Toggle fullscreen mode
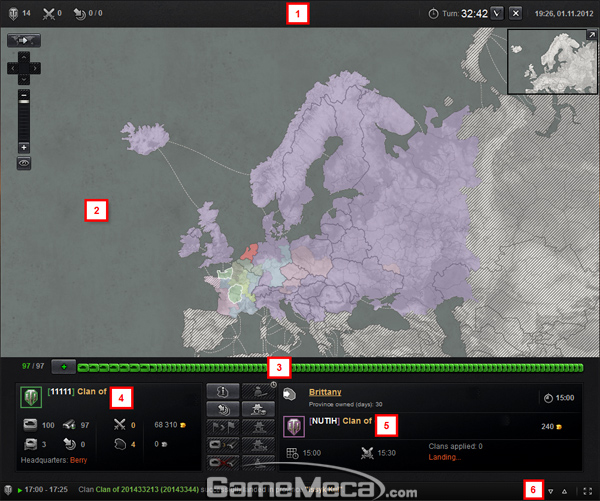This screenshot has height=501, width=600. pyautogui.click(x=587, y=491)
